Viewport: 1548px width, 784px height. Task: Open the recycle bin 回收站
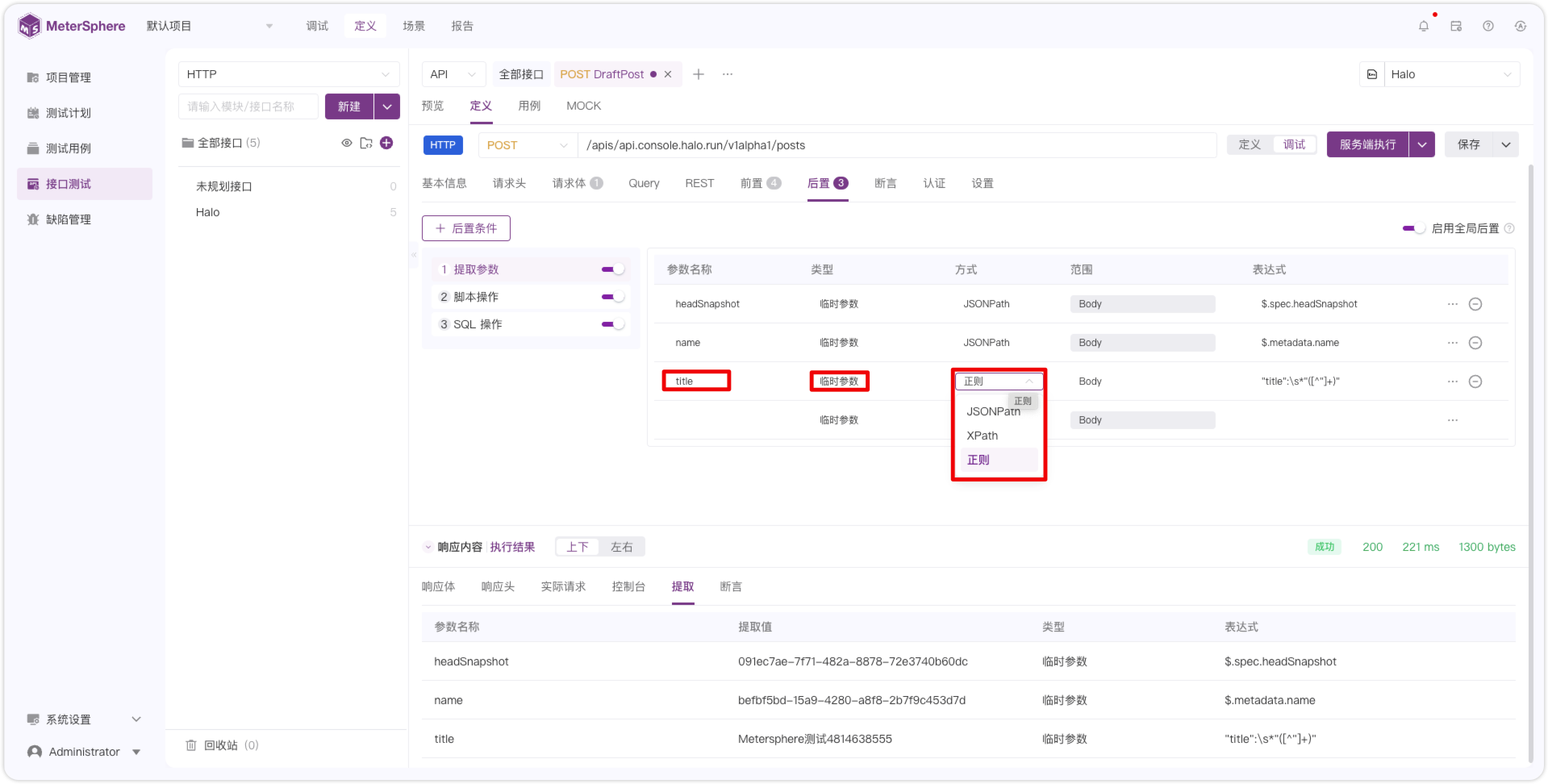(x=222, y=745)
